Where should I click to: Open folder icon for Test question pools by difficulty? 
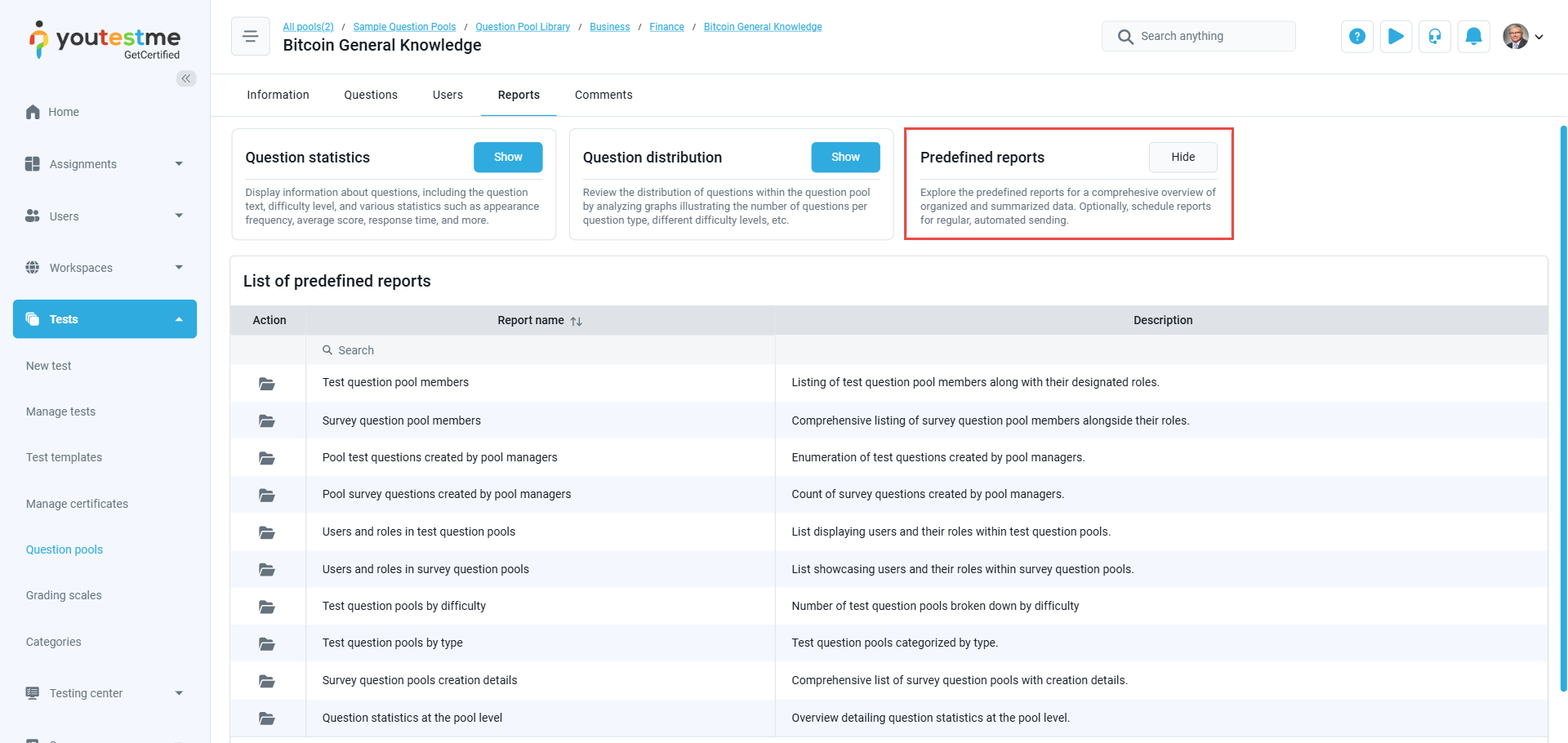[x=267, y=607]
